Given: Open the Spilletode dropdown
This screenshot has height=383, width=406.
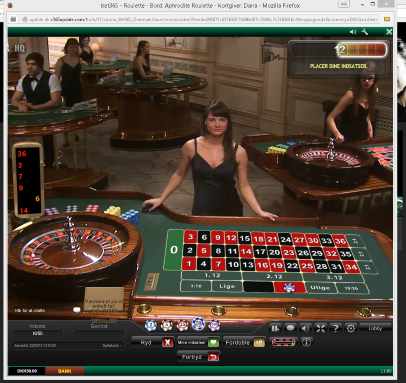Looking at the screenshot, I should coord(113,345).
